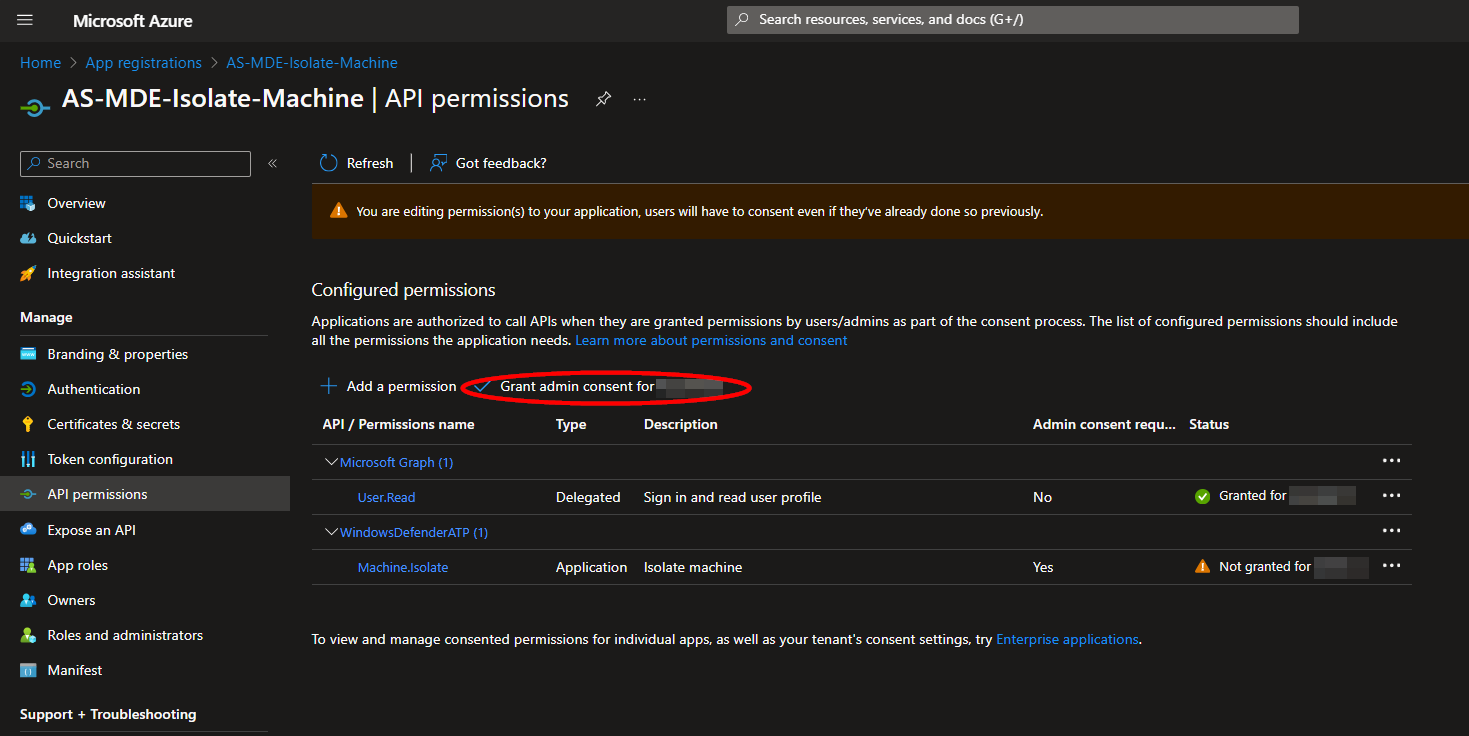Open ellipsis menu for Machine.Isolate row
This screenshot has height=736, width=1469.
click(1391, 566)
